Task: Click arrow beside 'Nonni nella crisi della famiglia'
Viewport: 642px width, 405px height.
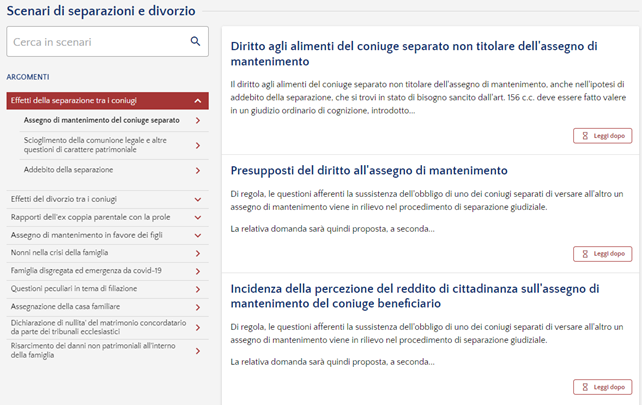Action: (198, 253)
